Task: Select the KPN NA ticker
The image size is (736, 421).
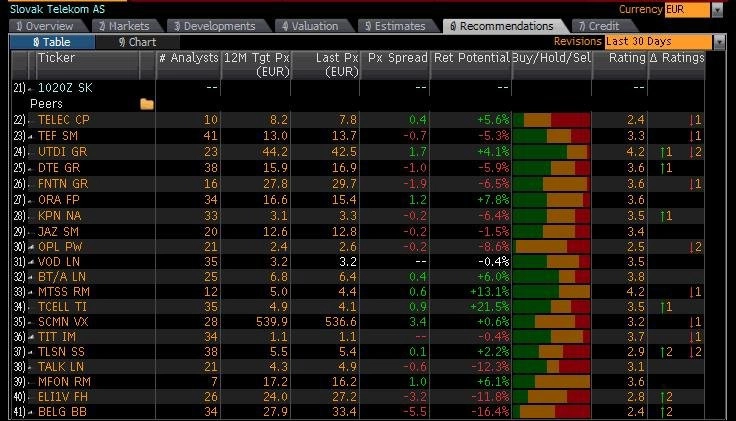Action: [x=60, y=215]
